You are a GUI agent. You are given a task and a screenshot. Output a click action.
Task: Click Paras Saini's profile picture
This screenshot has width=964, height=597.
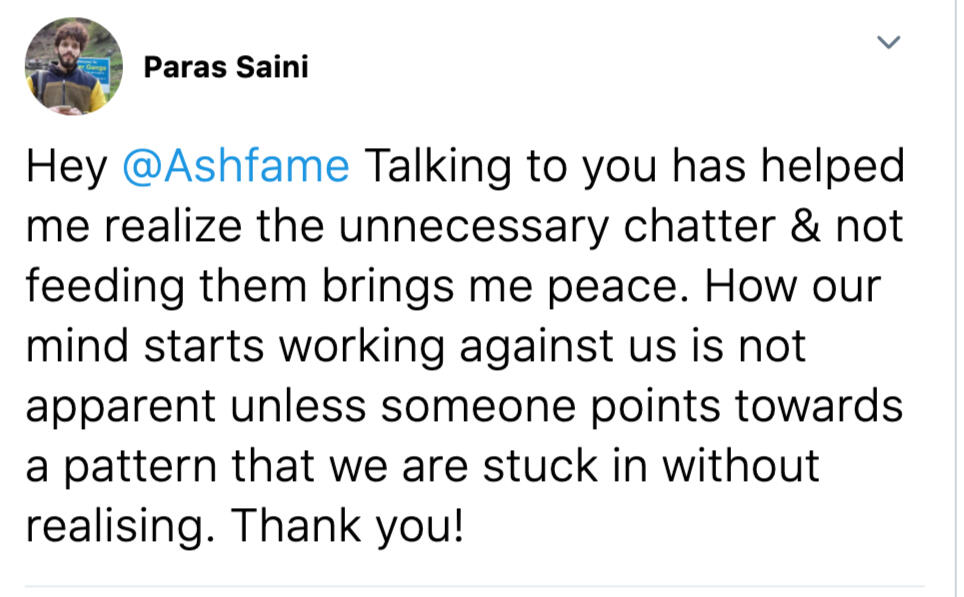(x=73, y=67)
